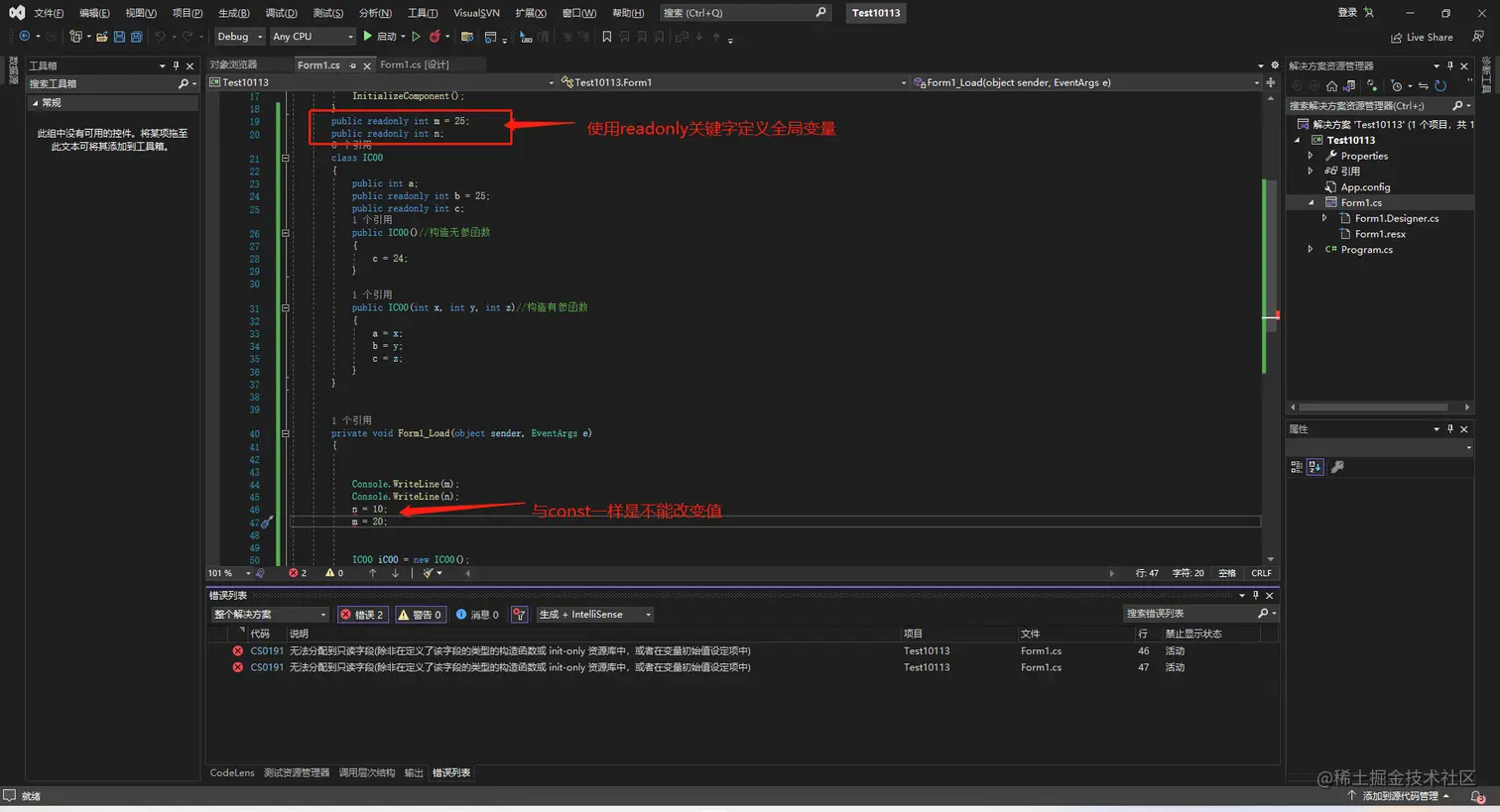The height and width of the screenshot is (812, 1500).
Task: Open the Build + IntelliSense dropdown
Action: (x=594, y=615)
